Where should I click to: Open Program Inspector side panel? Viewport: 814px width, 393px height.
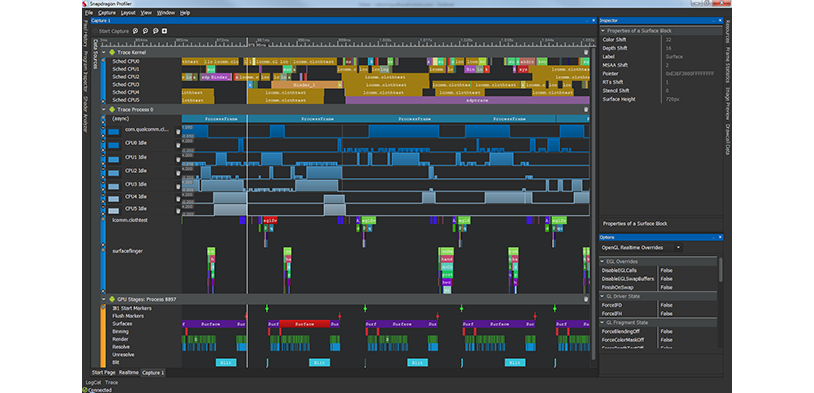point(86,72)
